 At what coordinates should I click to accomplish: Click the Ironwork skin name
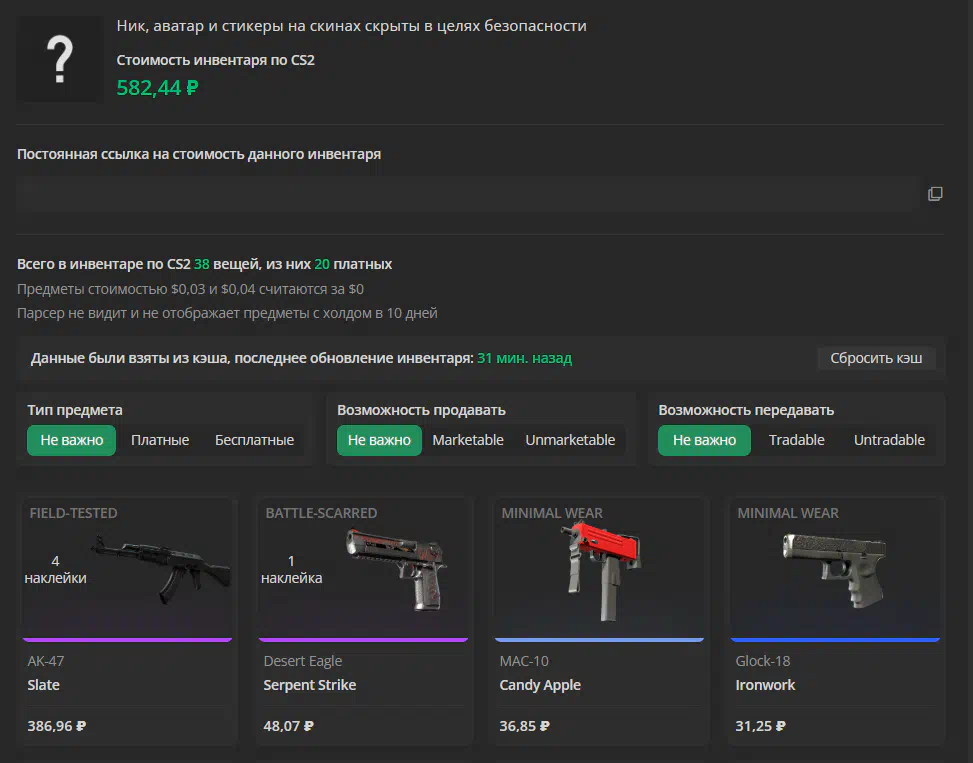pyautogui.click(x=765, y=685)
